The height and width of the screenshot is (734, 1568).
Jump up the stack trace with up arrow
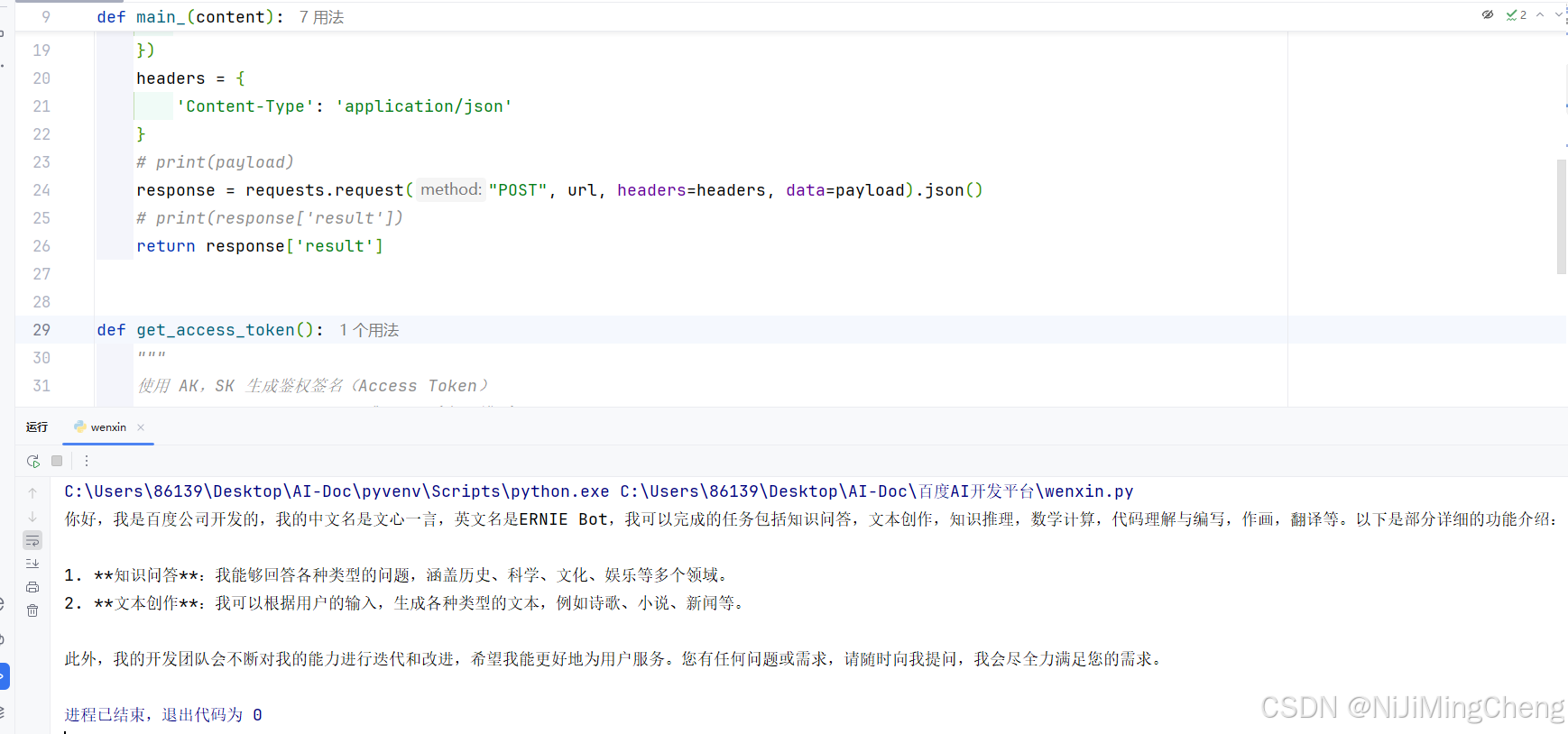click(32, 493)
